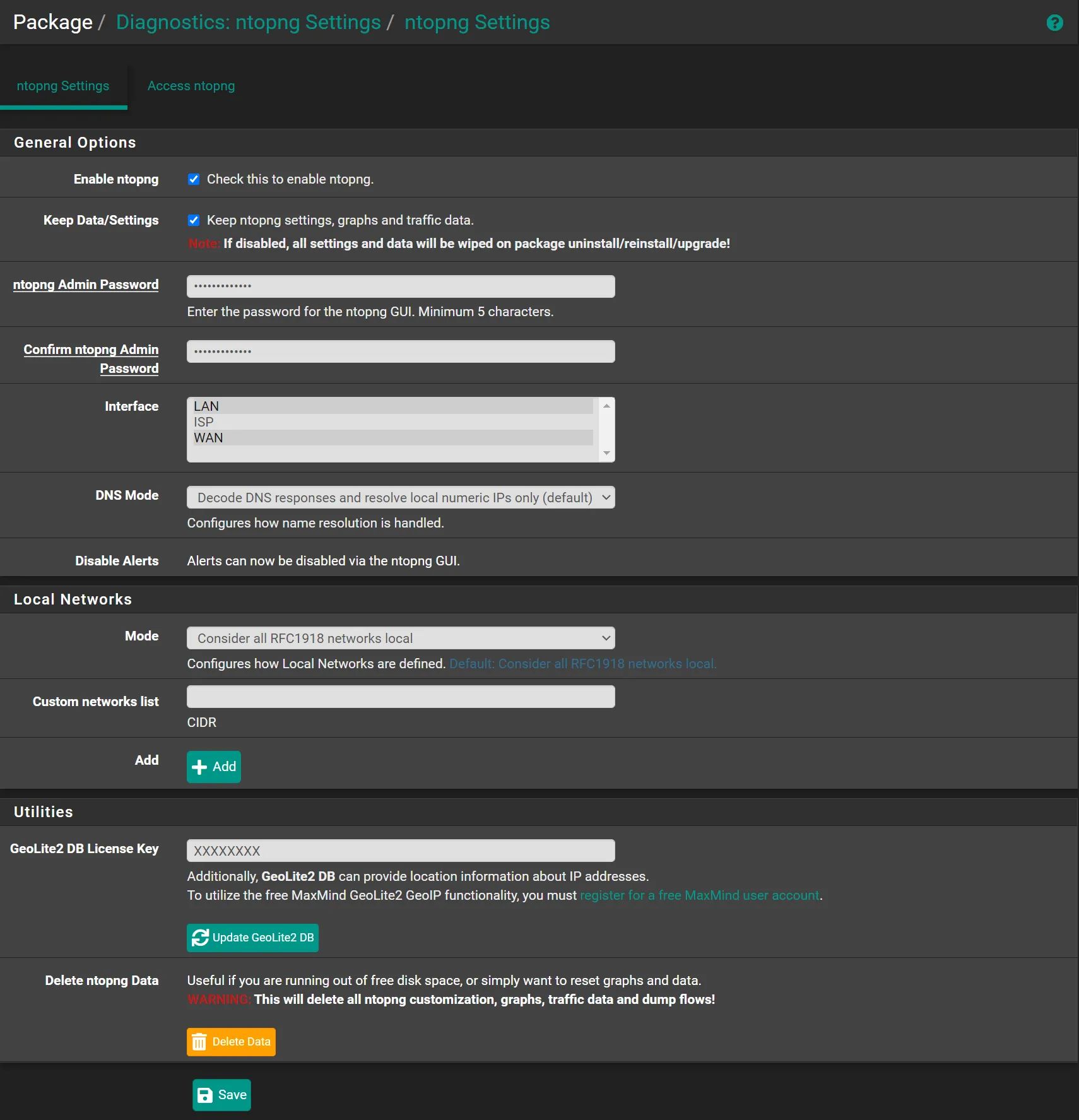
Task: Open the DNS Mode dropdown
Action: tap(400, 497)
